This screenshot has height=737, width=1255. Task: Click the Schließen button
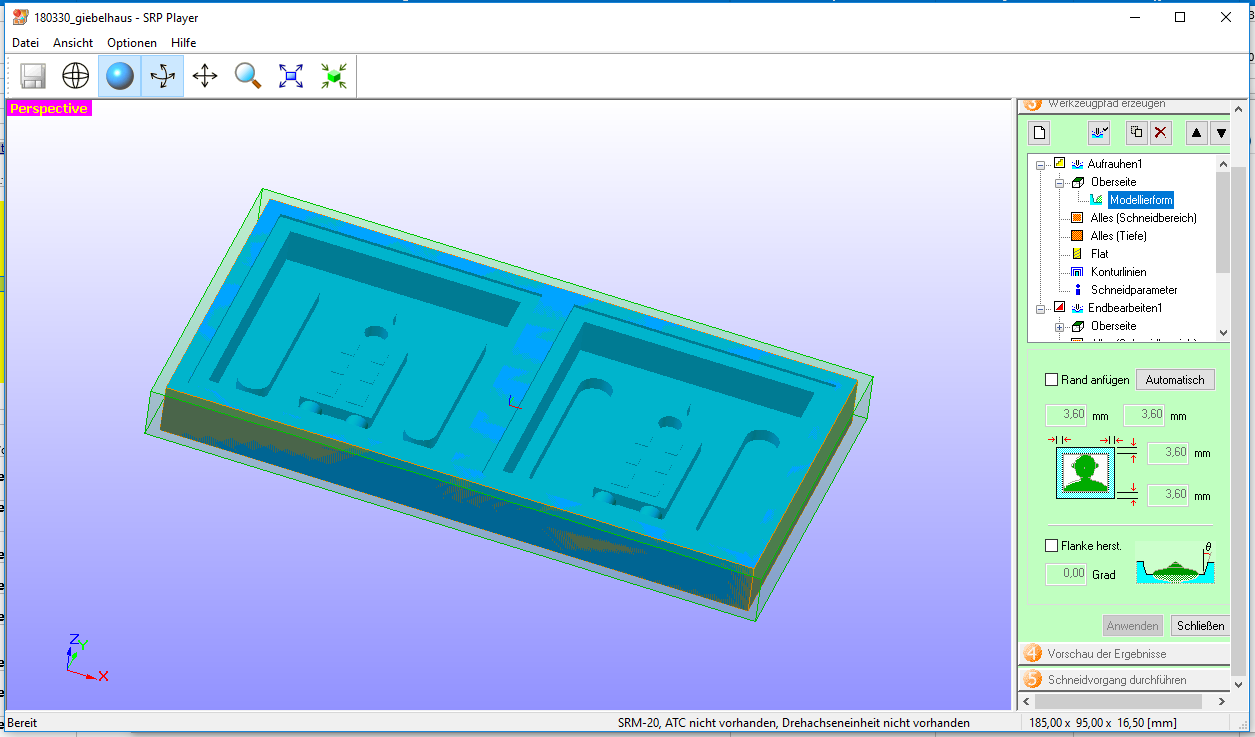pyautogui.click(x=1200, y=626)
